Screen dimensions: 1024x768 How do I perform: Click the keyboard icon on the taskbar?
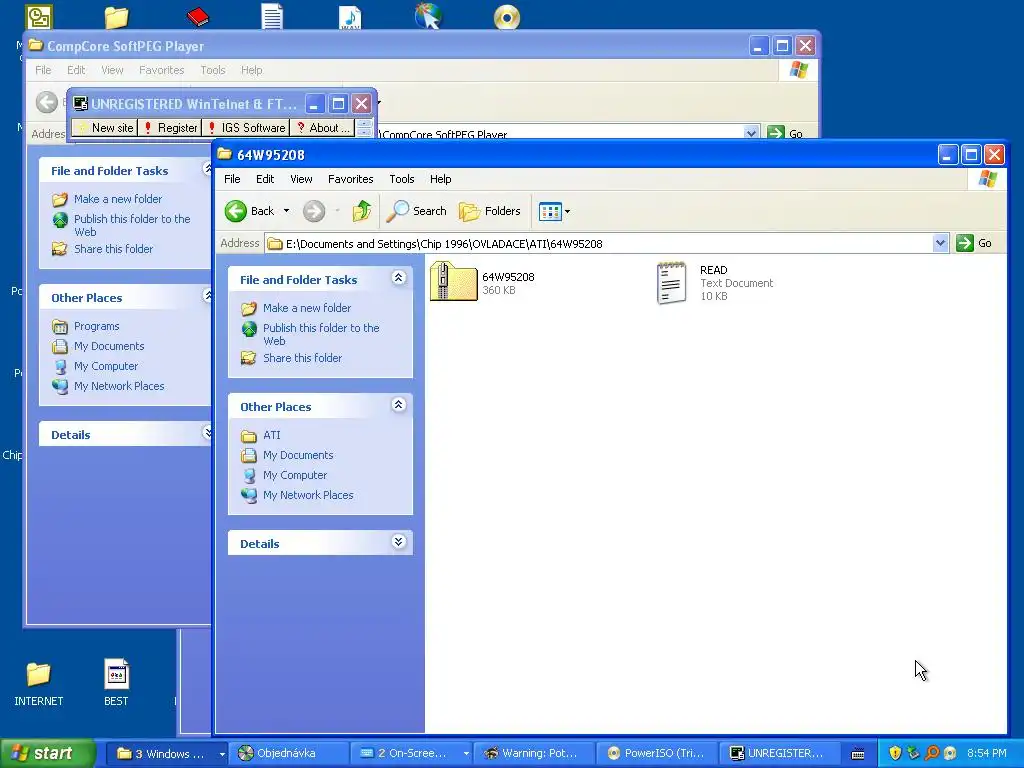click(858, 754)
